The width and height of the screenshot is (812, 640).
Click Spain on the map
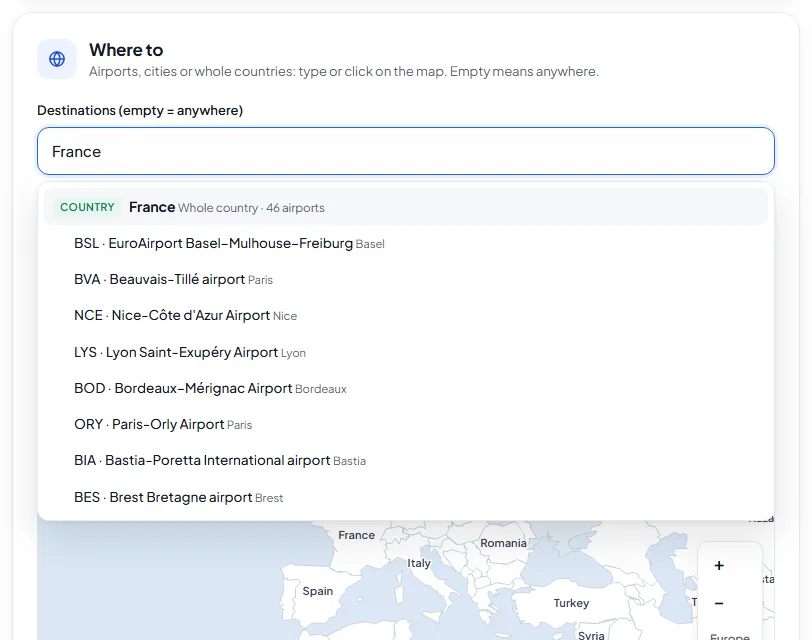[317, 591]
